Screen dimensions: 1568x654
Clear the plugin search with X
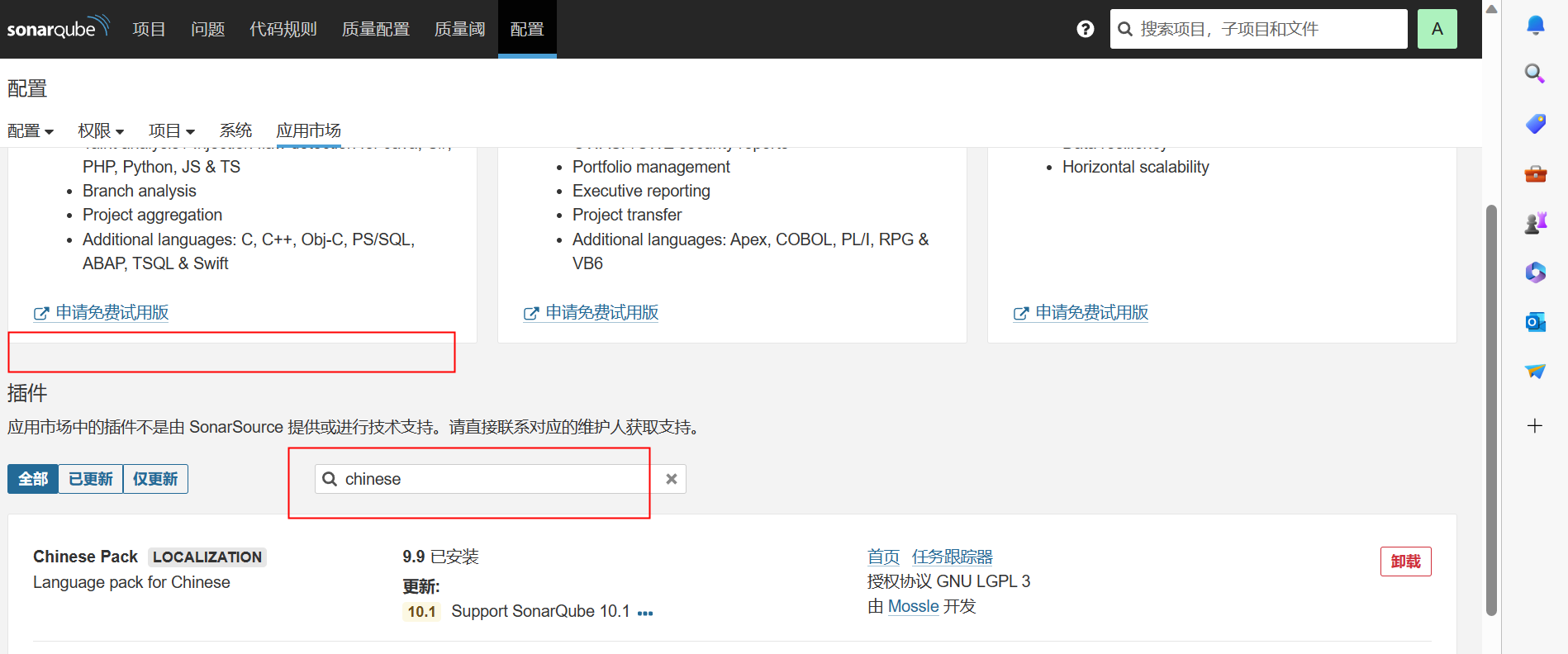672,479
